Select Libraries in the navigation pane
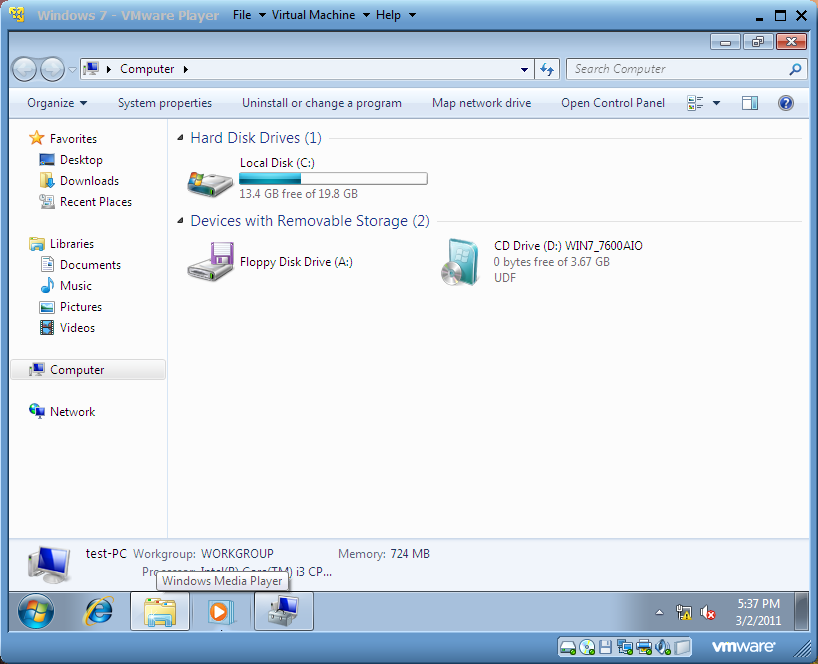The width and height of the screenshot is (818, 664). click(71, 244)
